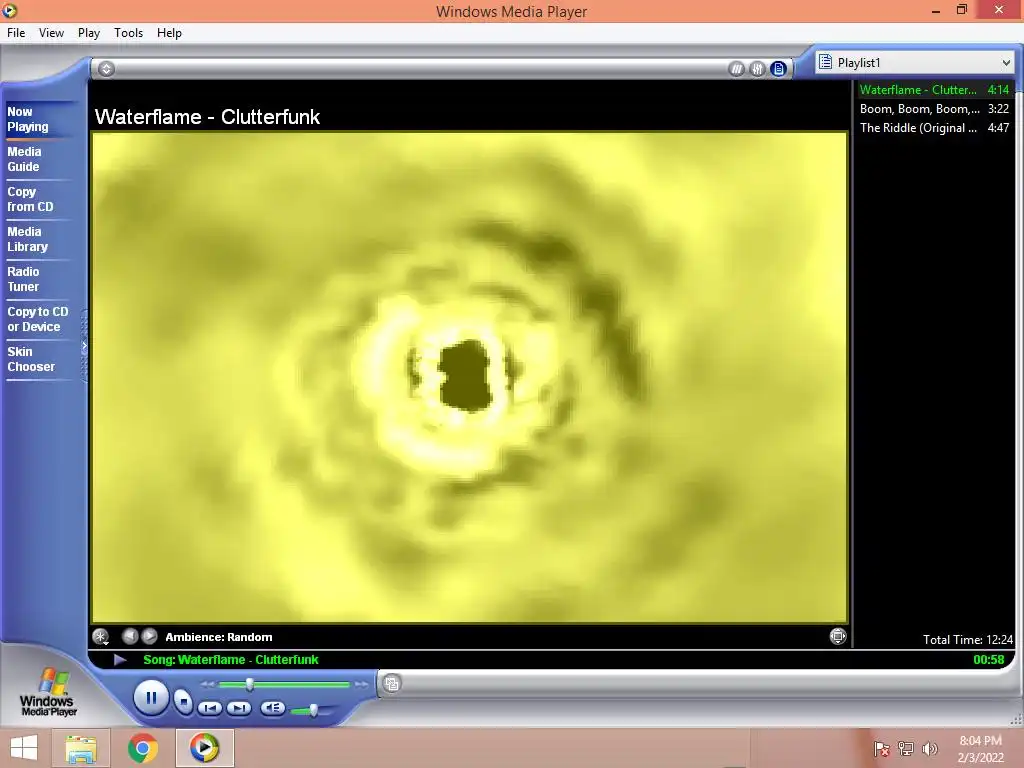Open the Skin Chooser tab
The image size is (1024, 768).
pos(37,359)
